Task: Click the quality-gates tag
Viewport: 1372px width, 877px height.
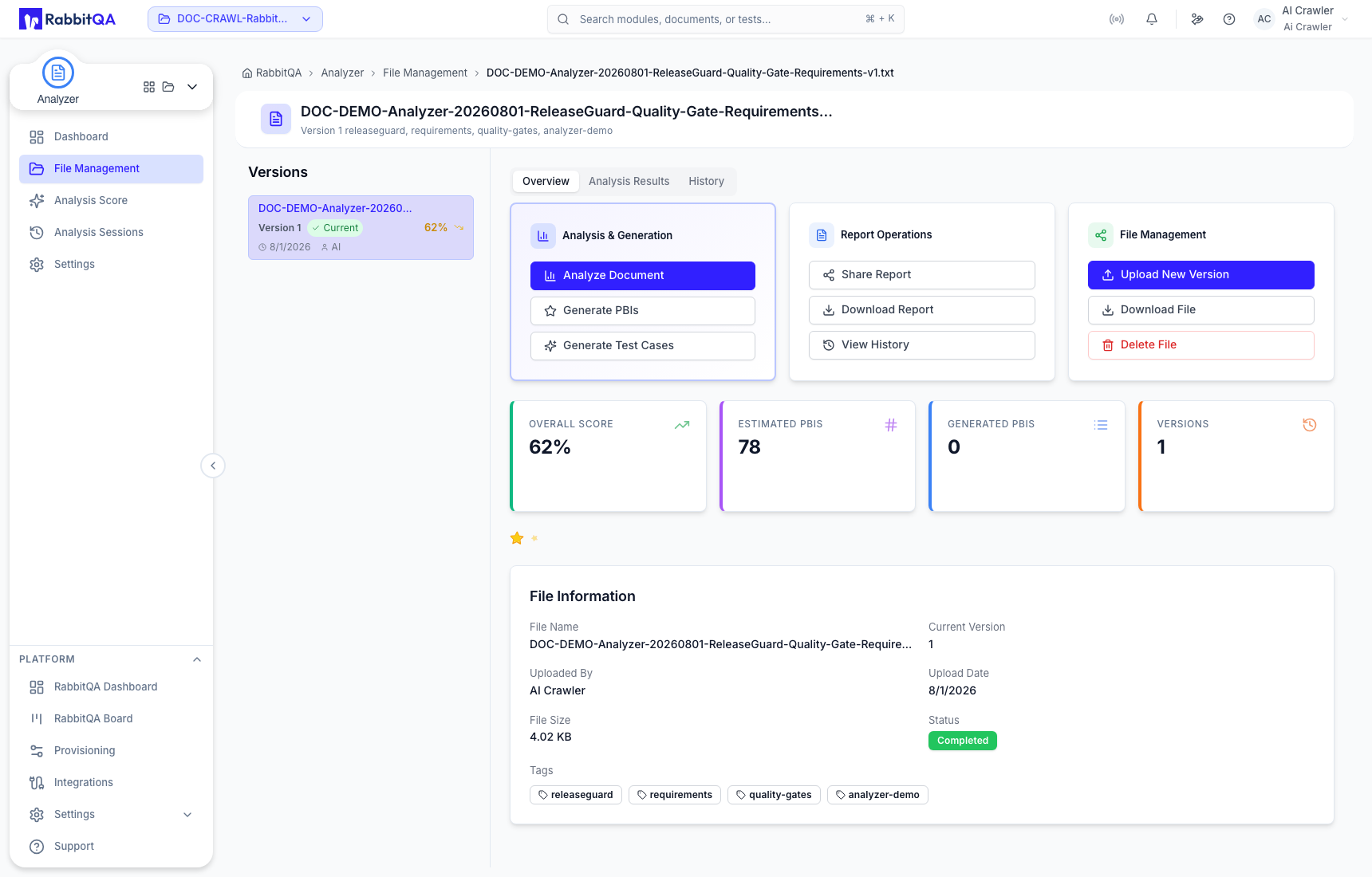Action: point(774,795)
